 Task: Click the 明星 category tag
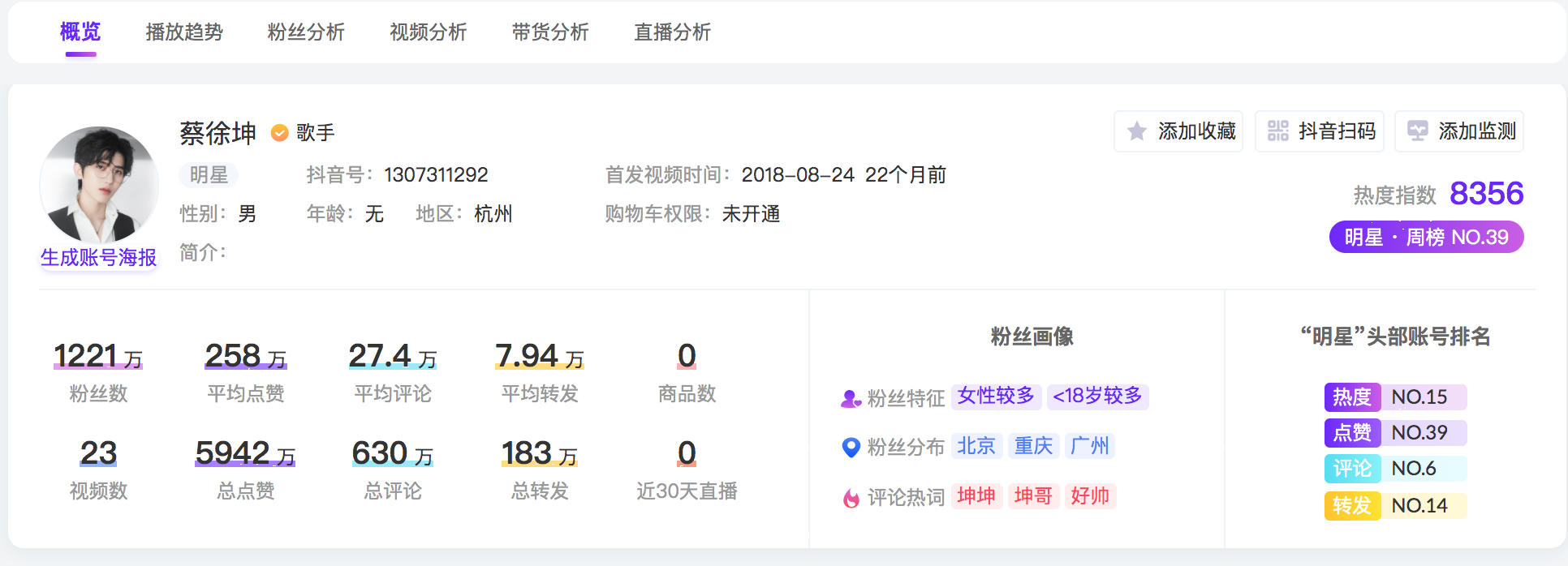[x=209, y=175]
